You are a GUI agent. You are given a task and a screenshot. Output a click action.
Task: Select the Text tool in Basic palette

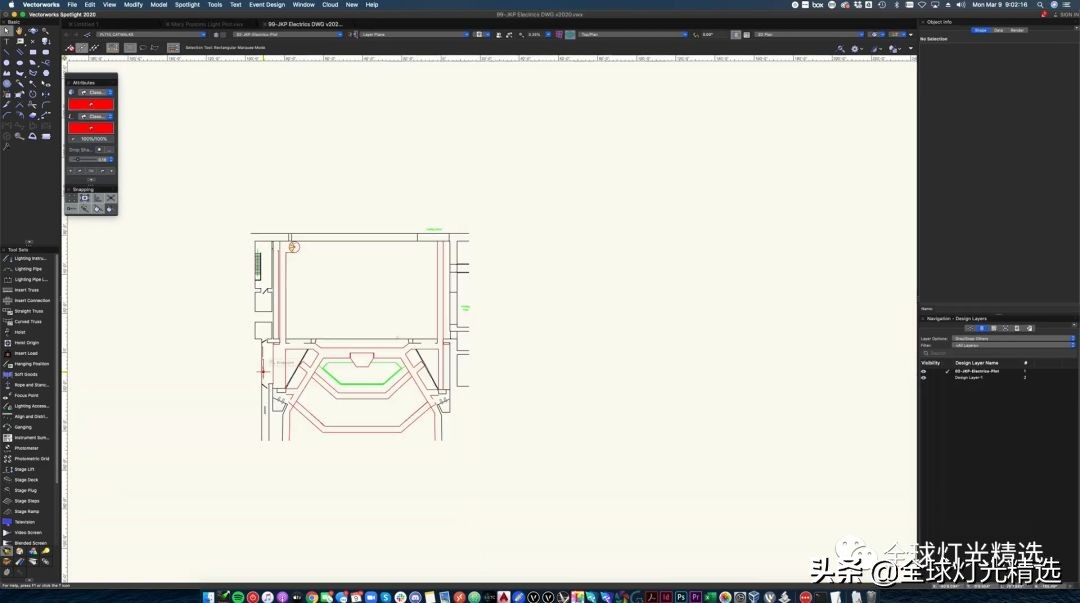[7, 41]
